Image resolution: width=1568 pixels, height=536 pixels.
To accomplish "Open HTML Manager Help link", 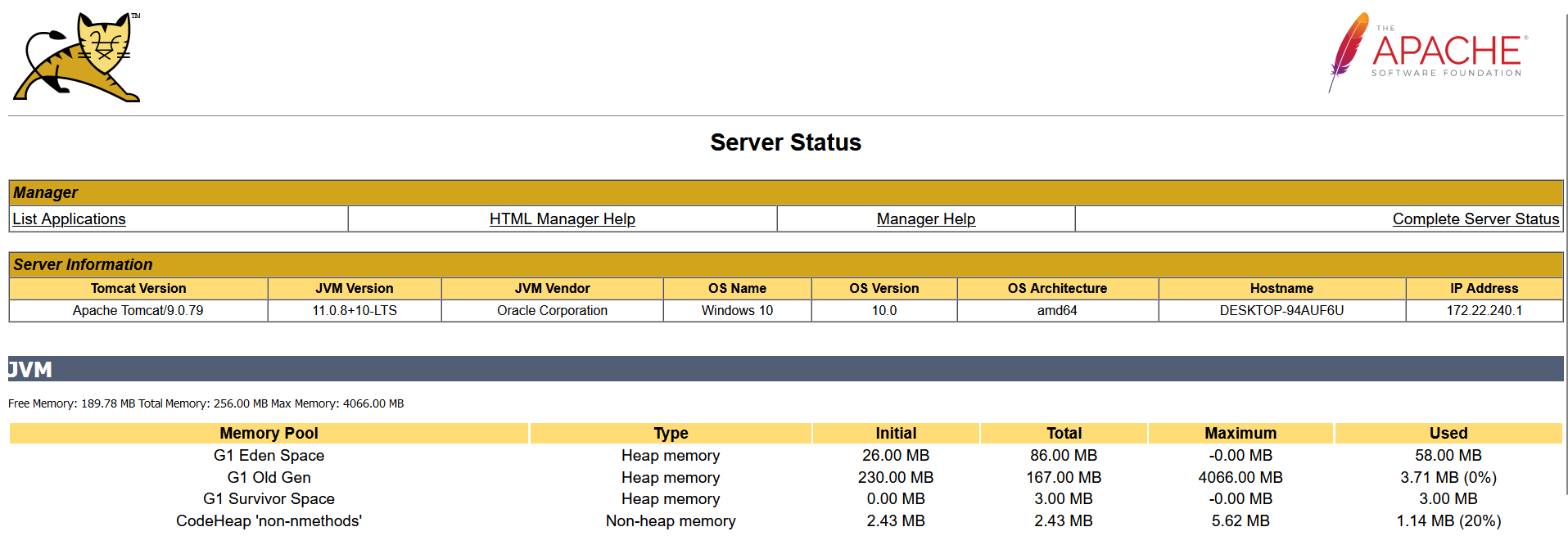I will click(562, 219).
